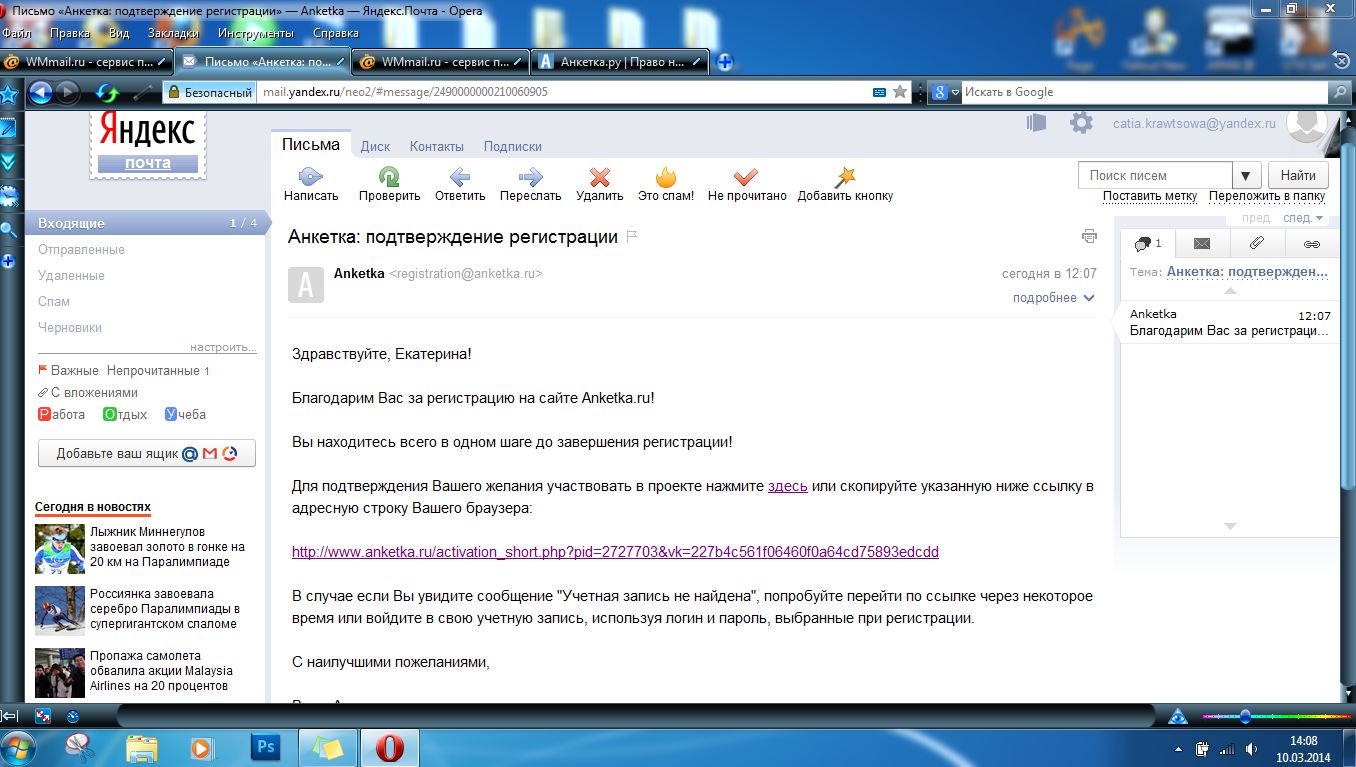Screen dimensions: 1356x767
Task: Open the Закладки menu in Opera
Action: (x=172, y=33)
